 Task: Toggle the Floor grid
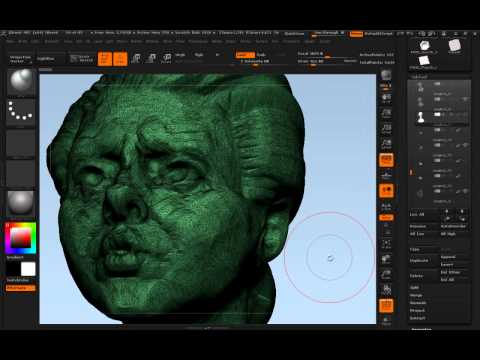tap(386, 175)
